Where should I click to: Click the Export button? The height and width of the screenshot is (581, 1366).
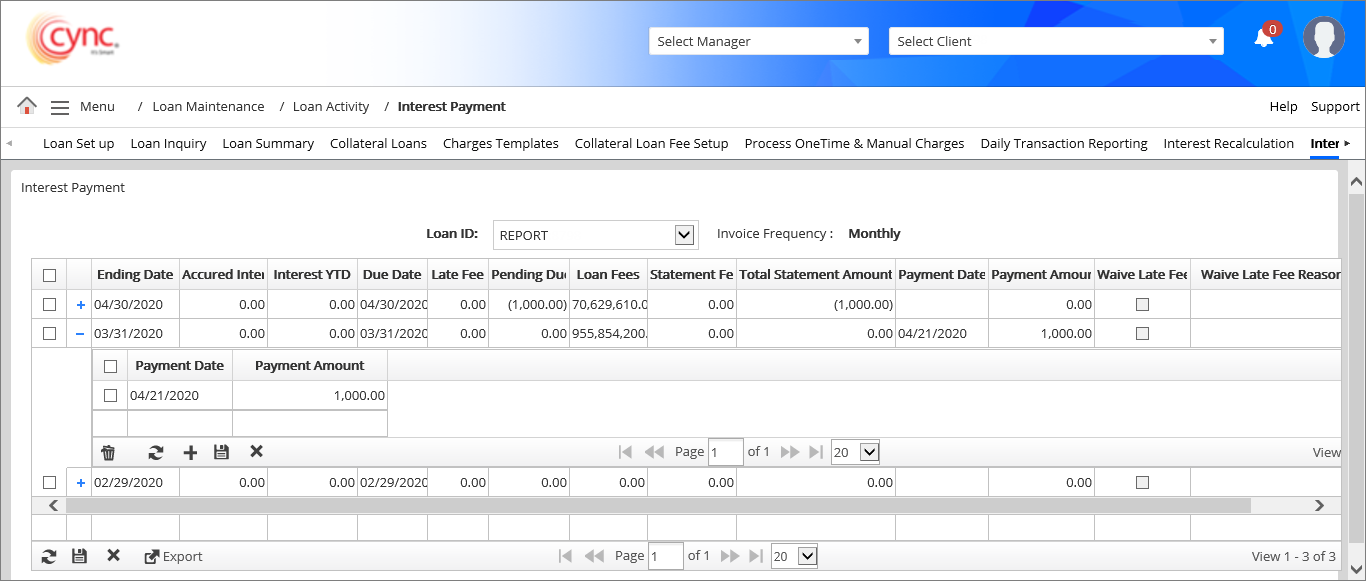[x=173, y=556]
